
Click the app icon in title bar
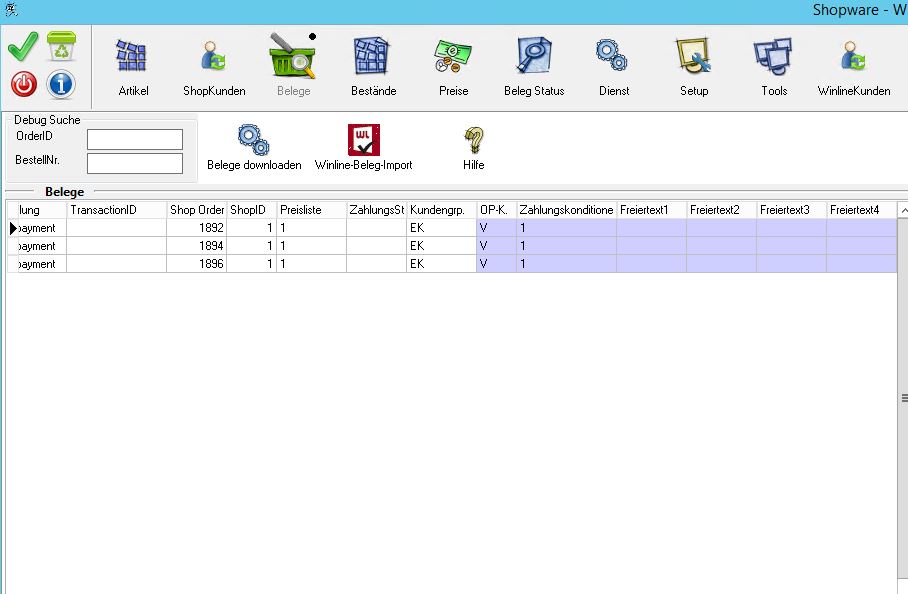10,9
